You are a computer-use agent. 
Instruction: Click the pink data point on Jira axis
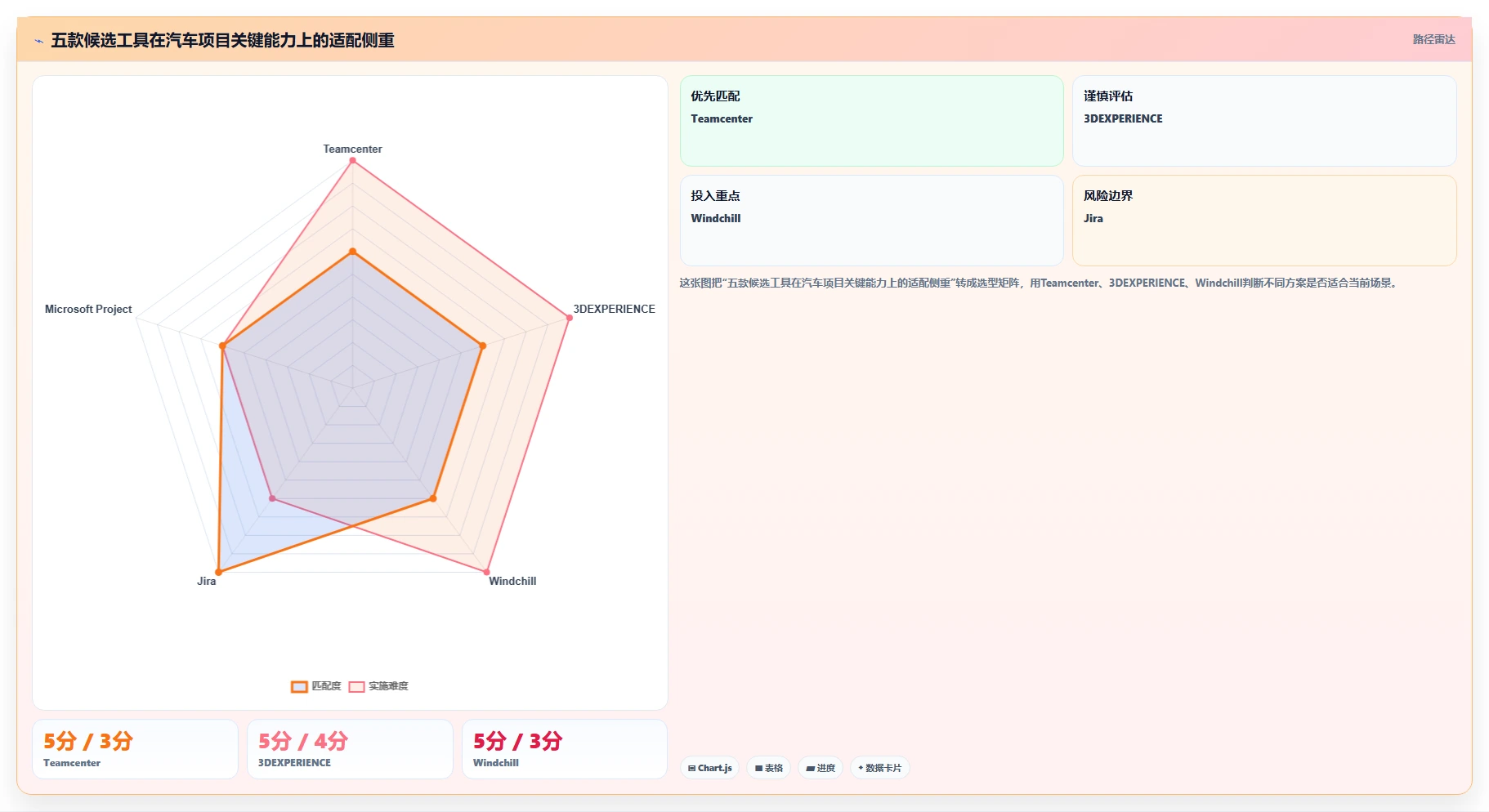click(x=272, y=498)
